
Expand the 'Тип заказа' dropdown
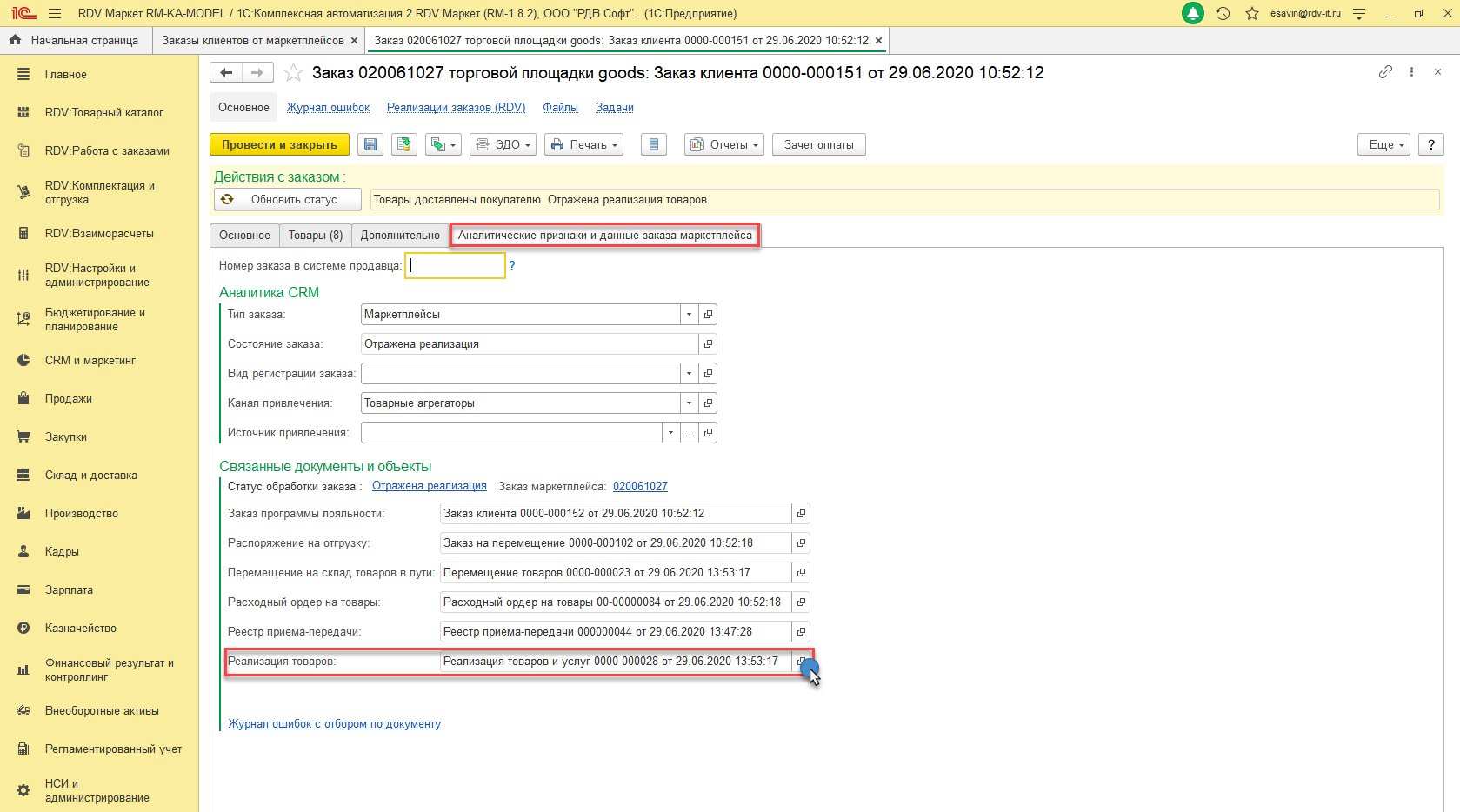689,315
